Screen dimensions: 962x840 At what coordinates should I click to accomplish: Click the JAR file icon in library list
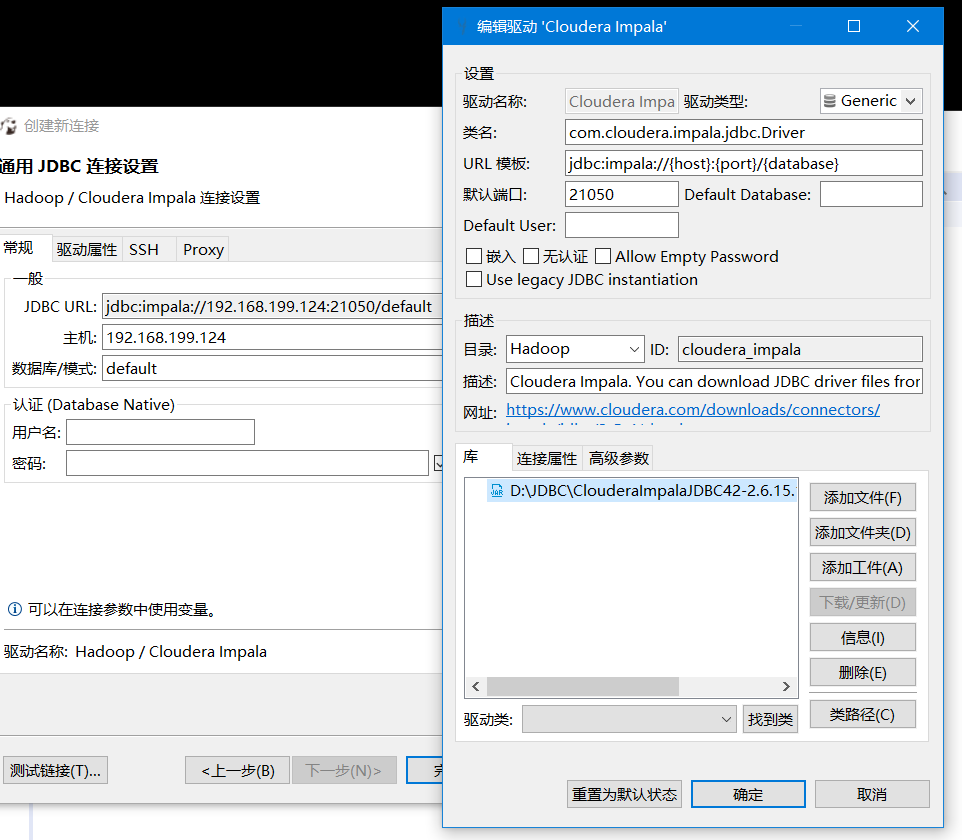497,491
